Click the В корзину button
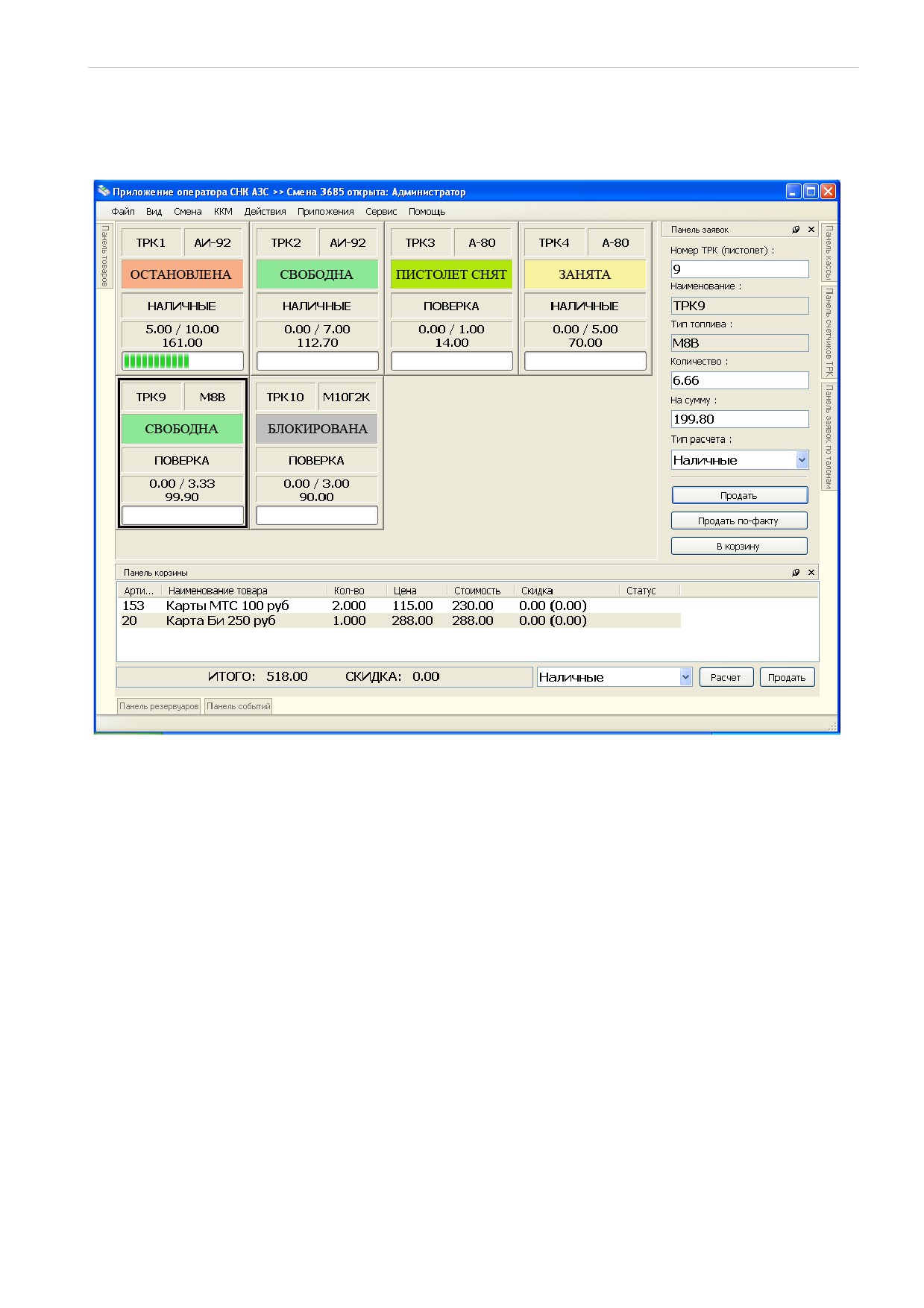The image size is (924, 1308). (739, 546)
